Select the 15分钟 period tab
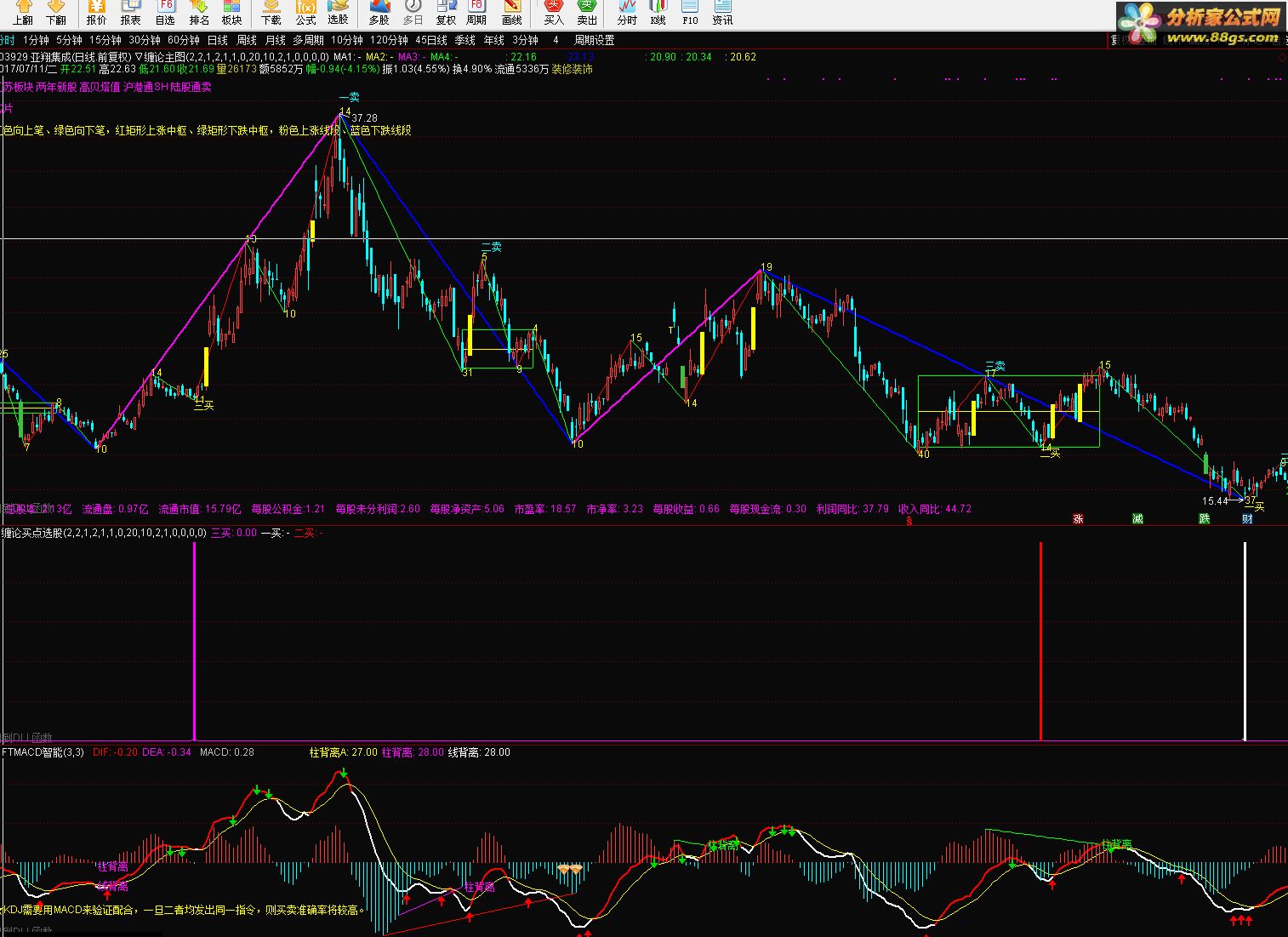1288x937 pixels. 105,40
